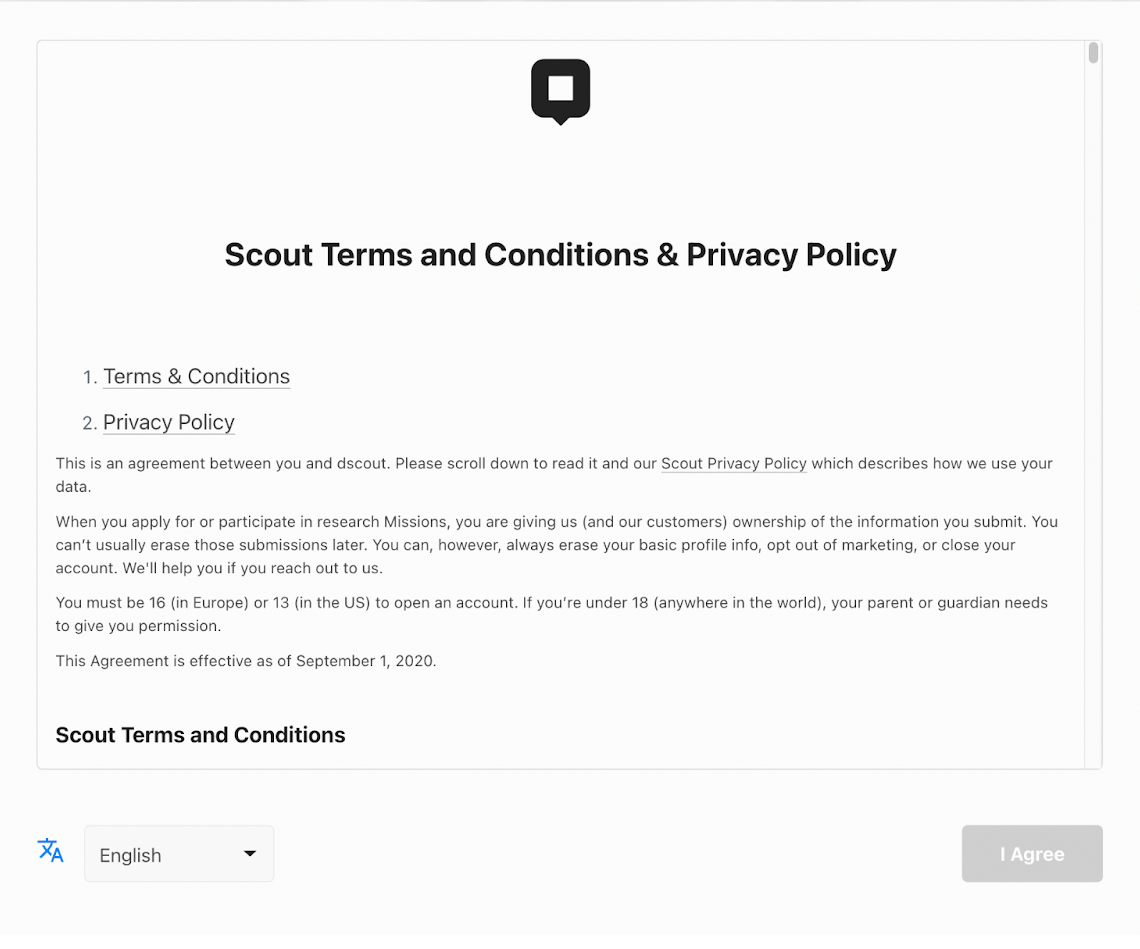
Task: Click the blue translate language icon
Action: [x=51, y=850]
